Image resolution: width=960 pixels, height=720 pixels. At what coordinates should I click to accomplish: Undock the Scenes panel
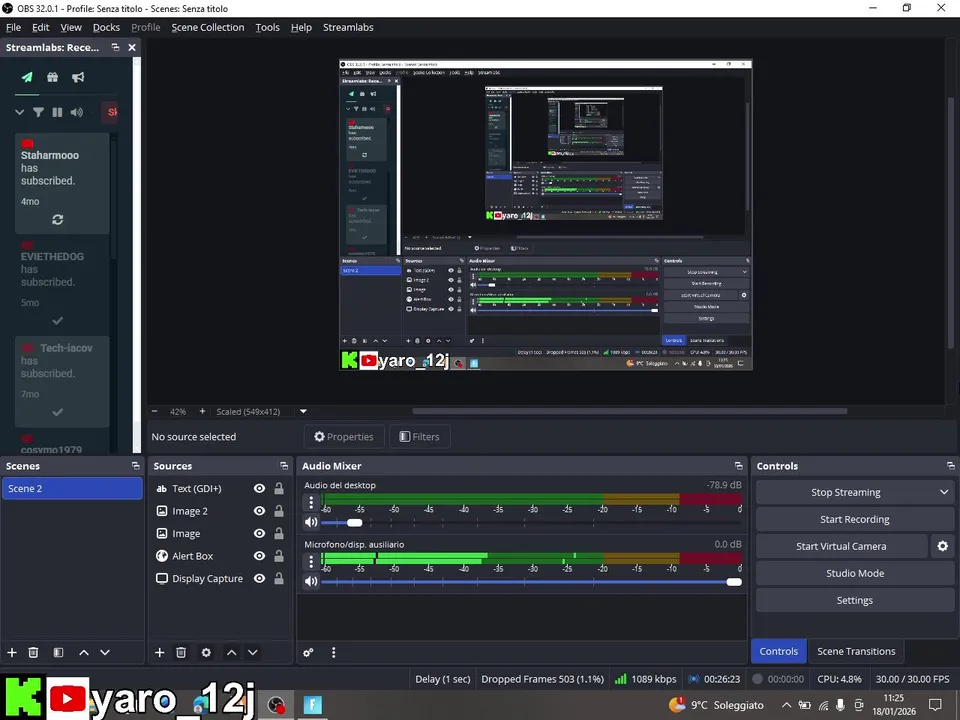click(135, 466)
